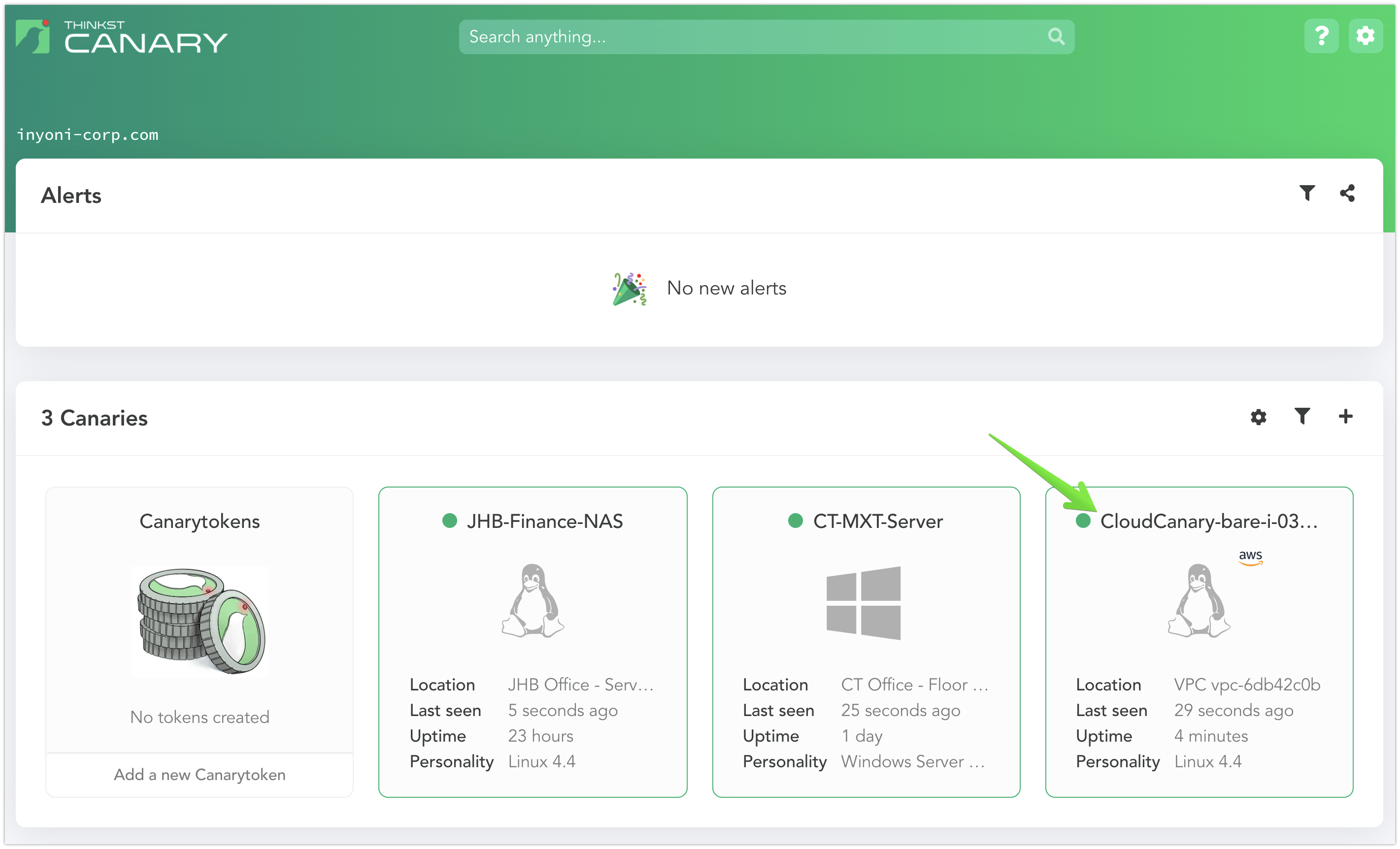Add a new Canary with plus icon

coord(1345,416)
